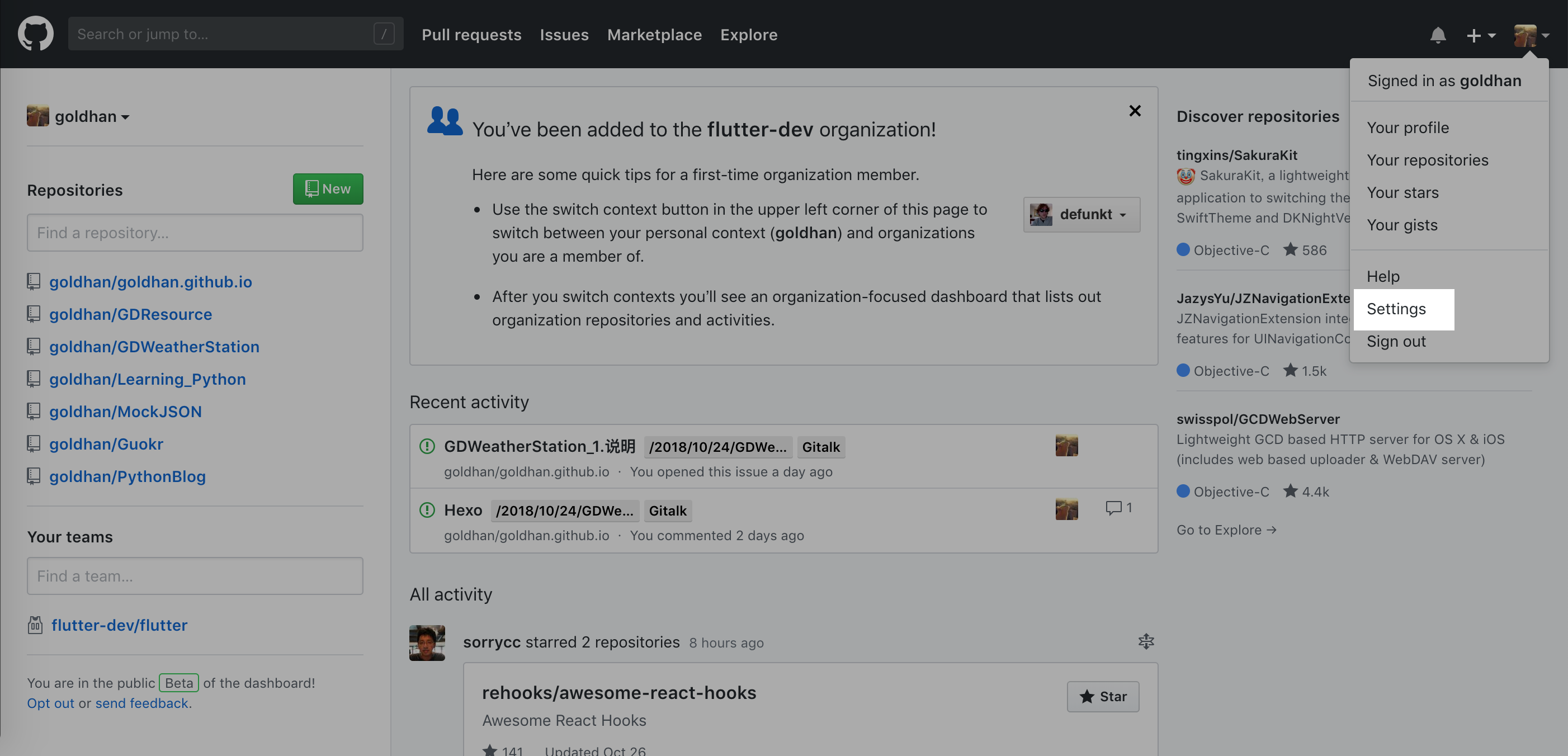Click avatar on the Hexo issue row
This screenshot has height=756, width=1568.
click(x=1066, y=509)
